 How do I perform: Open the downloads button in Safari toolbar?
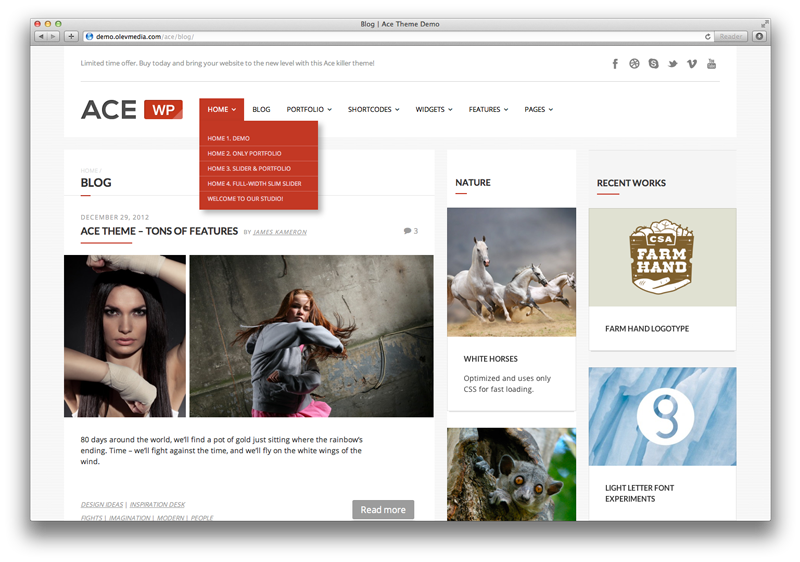(x=759, y=37)
